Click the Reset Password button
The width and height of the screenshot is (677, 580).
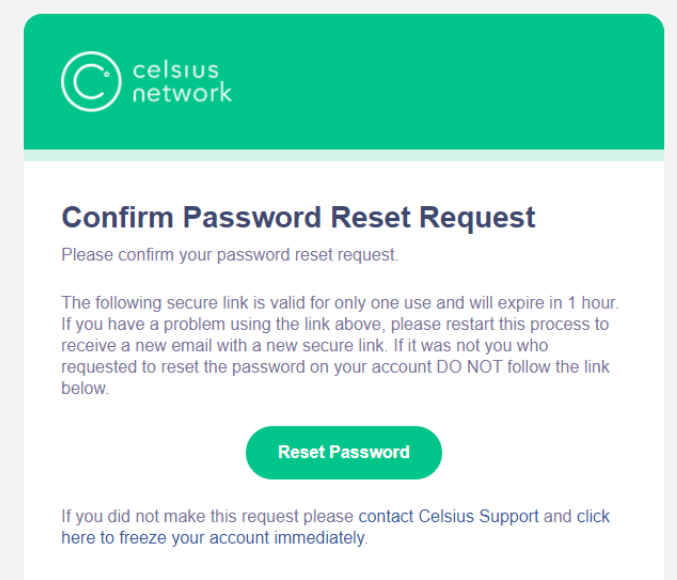tap(344, 452)
